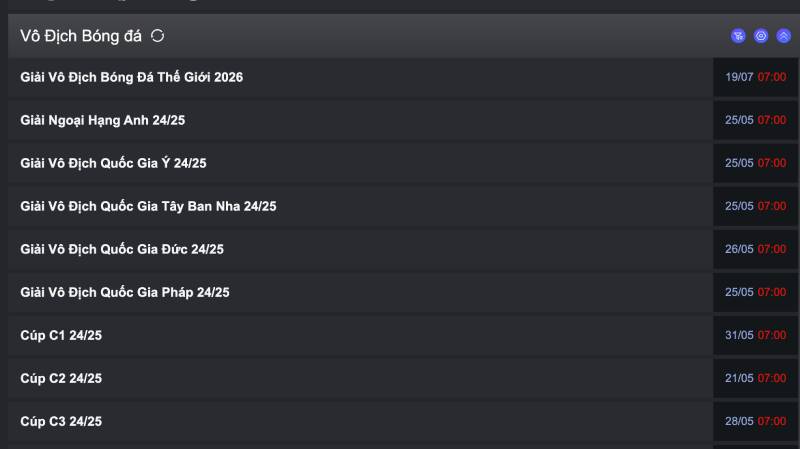This screenshot has height=449, width=800.
Task: Expand Giải Vô Địch Bóng Đá Thế Giới 2026
Action: coord(132,77)
